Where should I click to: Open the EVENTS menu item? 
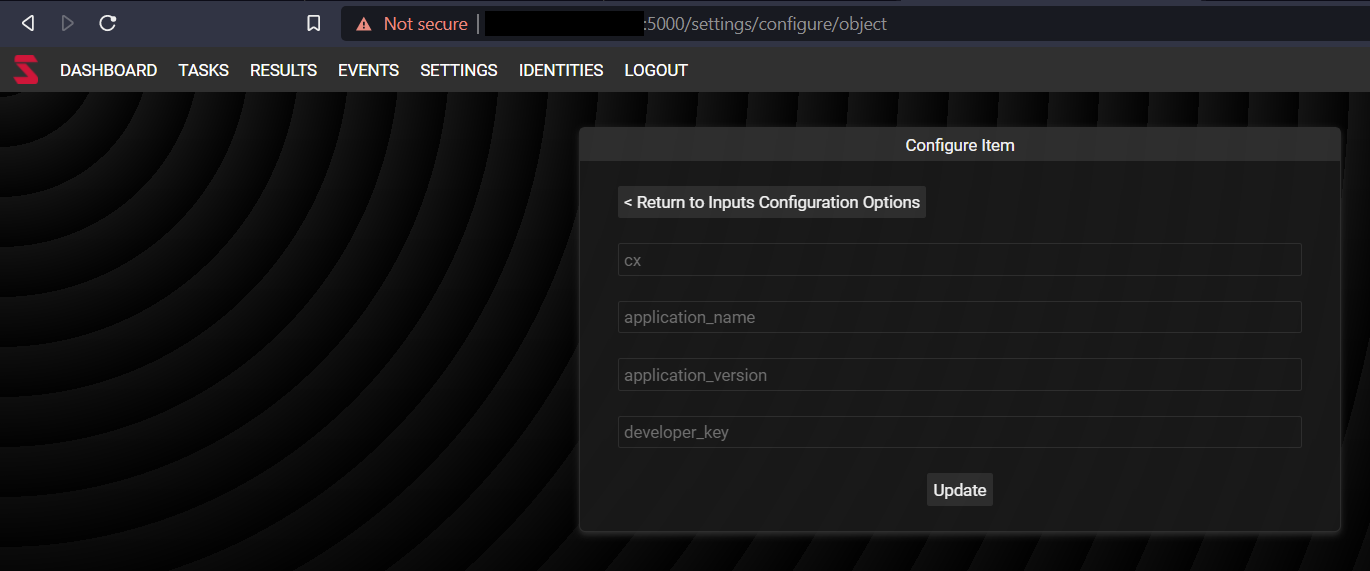tap(368, 70)
